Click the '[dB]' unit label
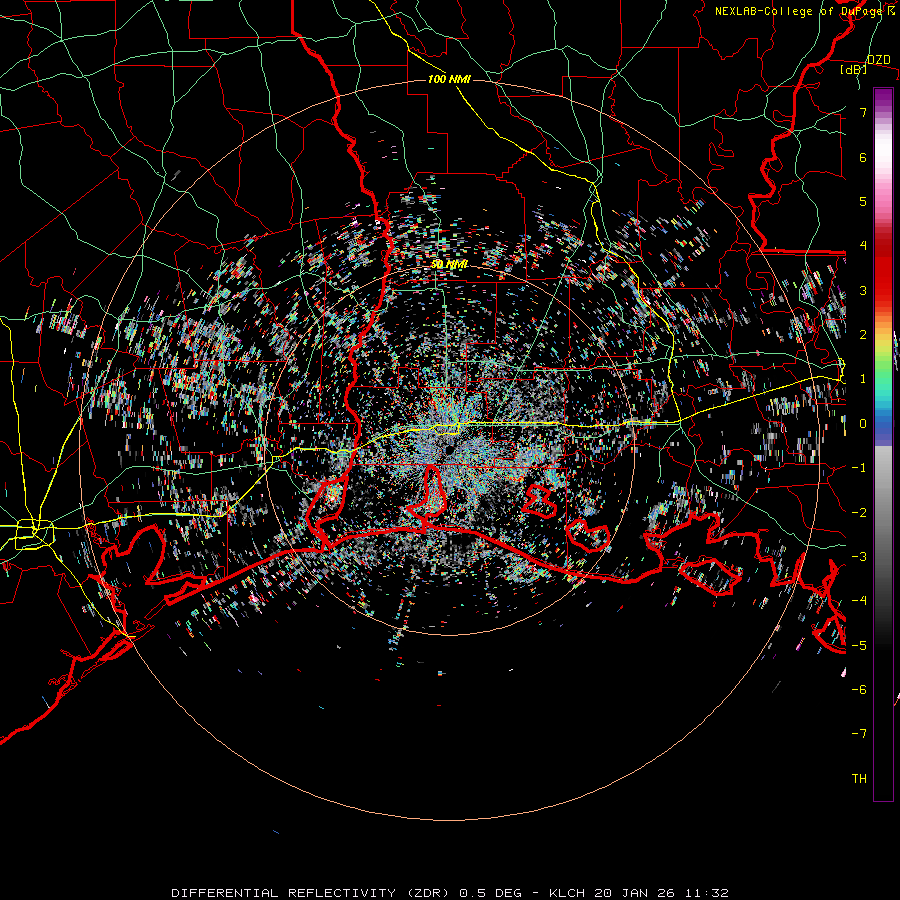This screenshot has height=900, width=900. [854, 70]
